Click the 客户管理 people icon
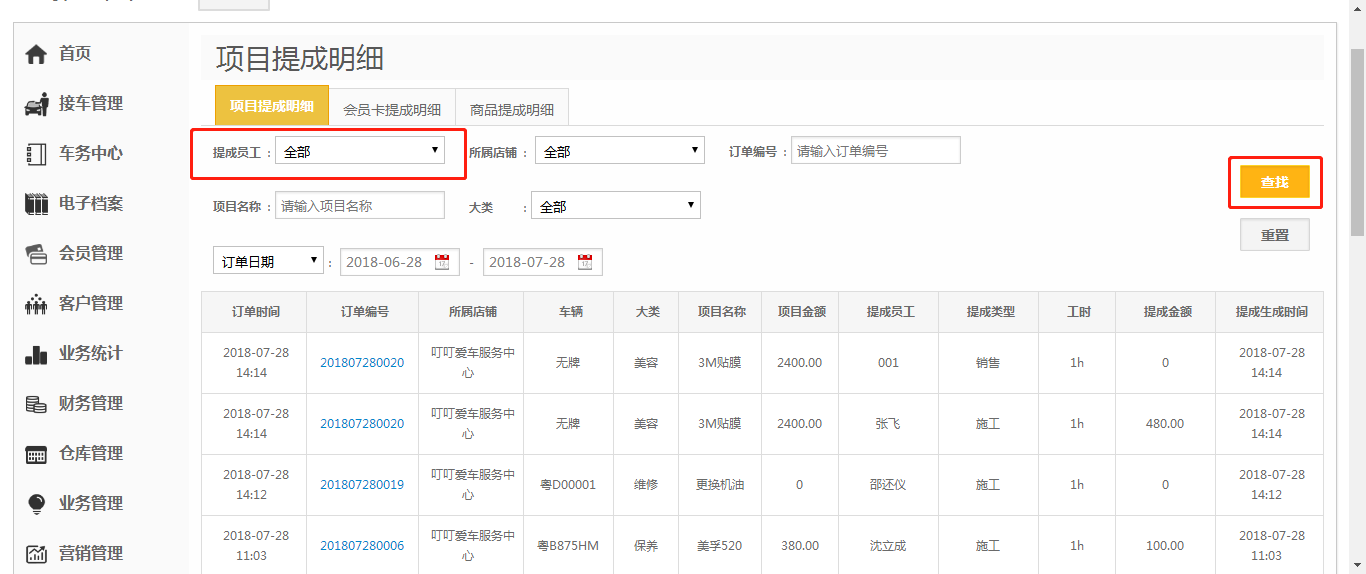 [x=36, y=304]
